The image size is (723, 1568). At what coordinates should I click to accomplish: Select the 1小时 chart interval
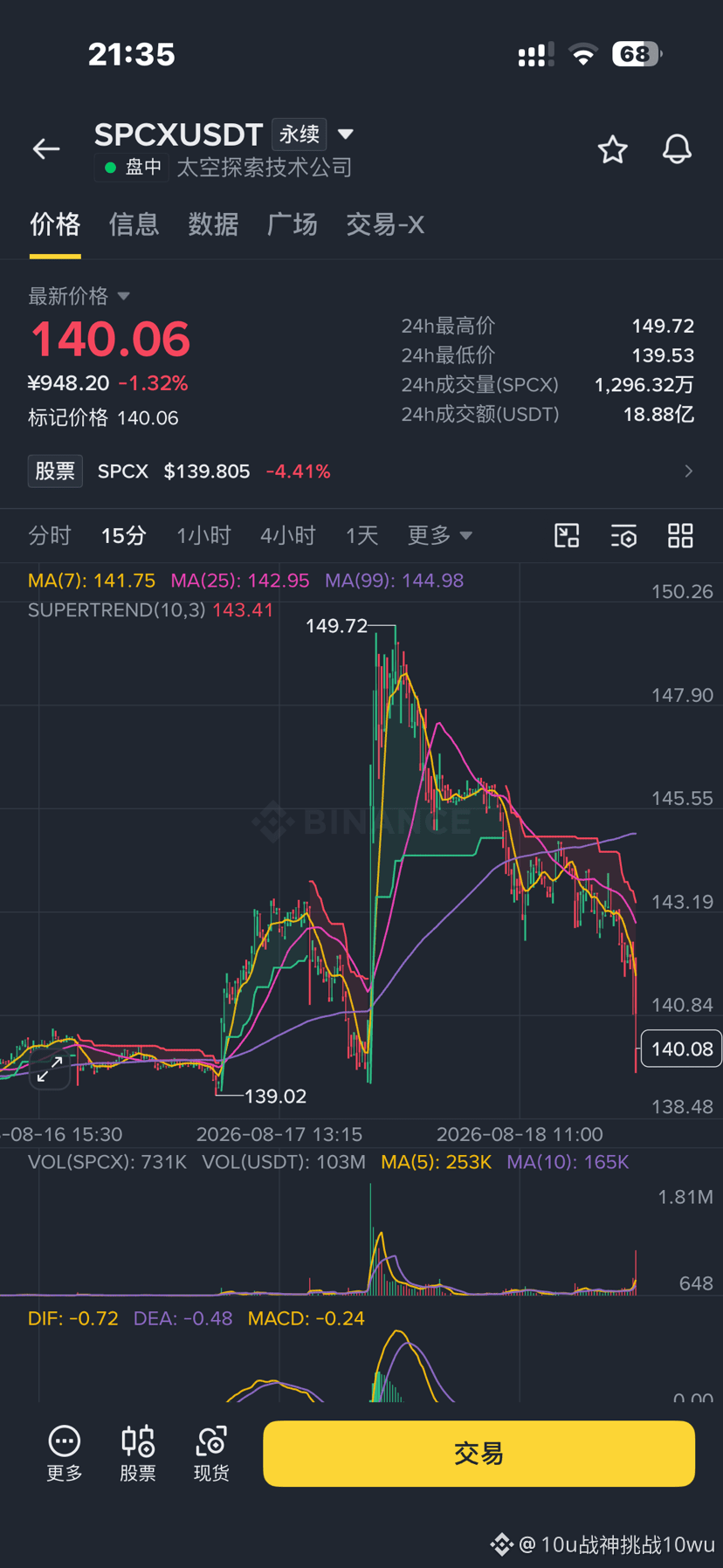(x=203, y=535)
